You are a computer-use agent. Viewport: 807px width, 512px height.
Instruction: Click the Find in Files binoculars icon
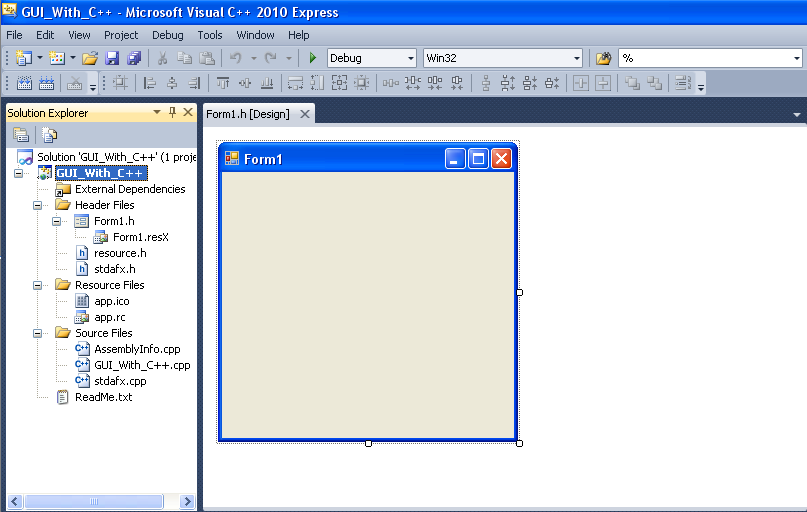[604, 58]
